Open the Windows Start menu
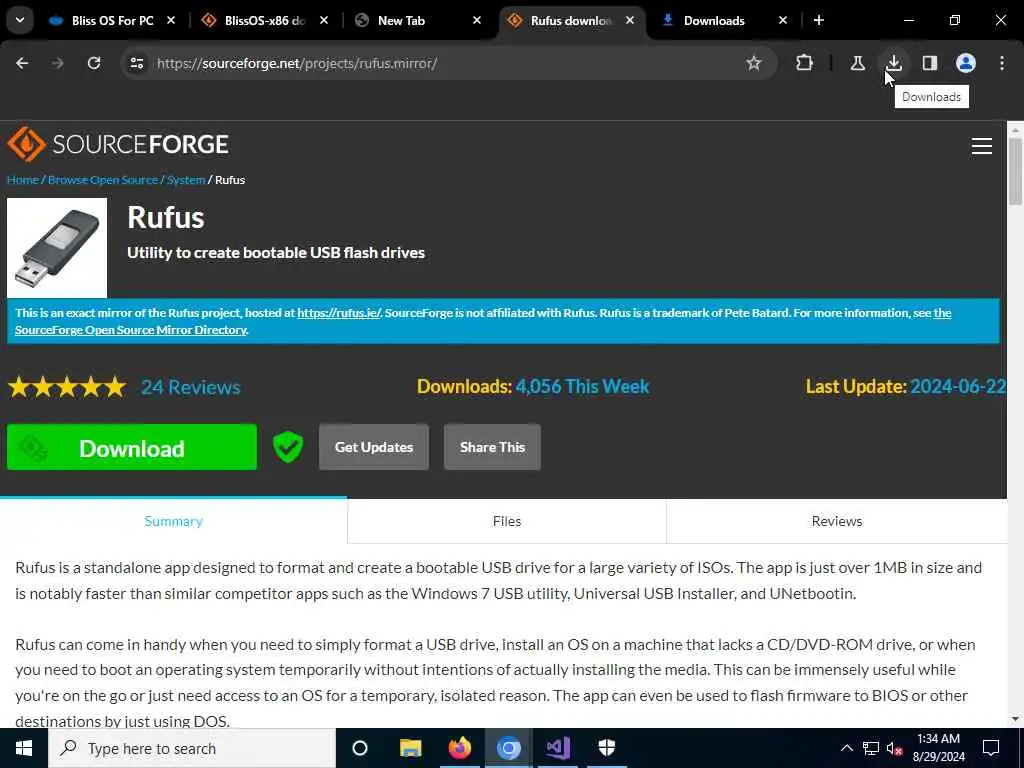 tap(24, 748)
